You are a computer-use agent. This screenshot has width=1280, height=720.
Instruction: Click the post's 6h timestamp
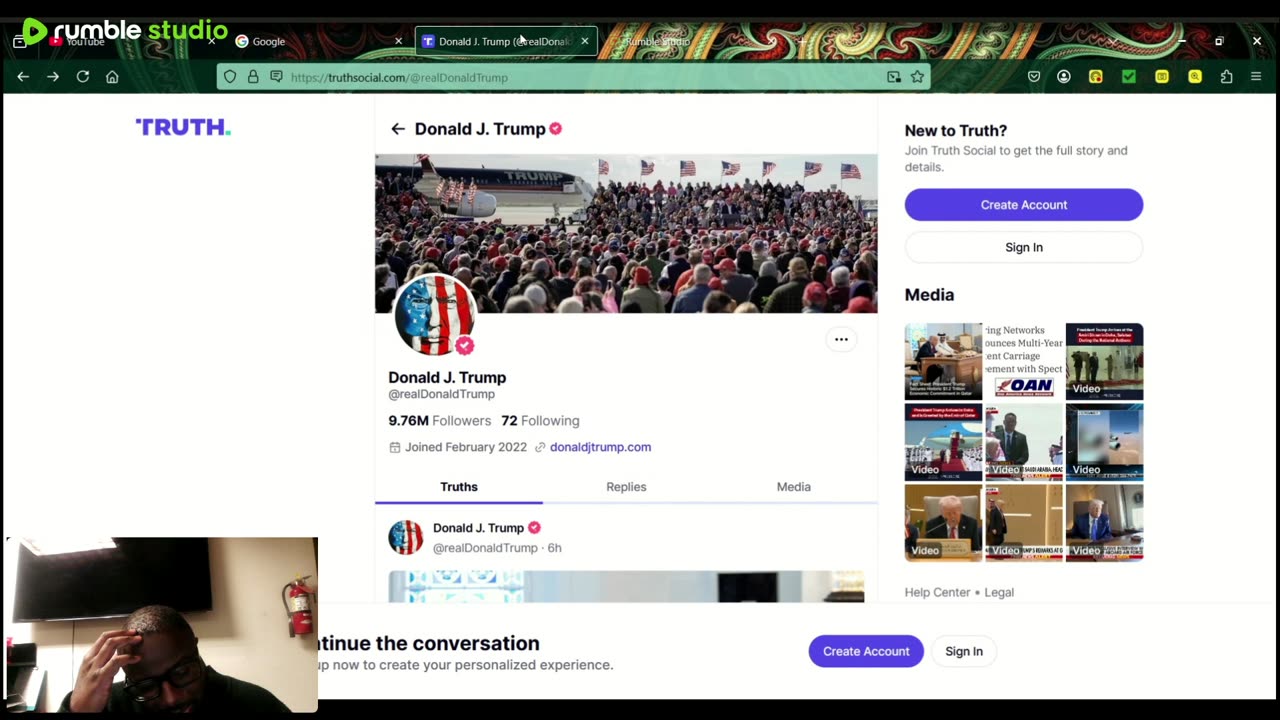[x=554, y=548]
